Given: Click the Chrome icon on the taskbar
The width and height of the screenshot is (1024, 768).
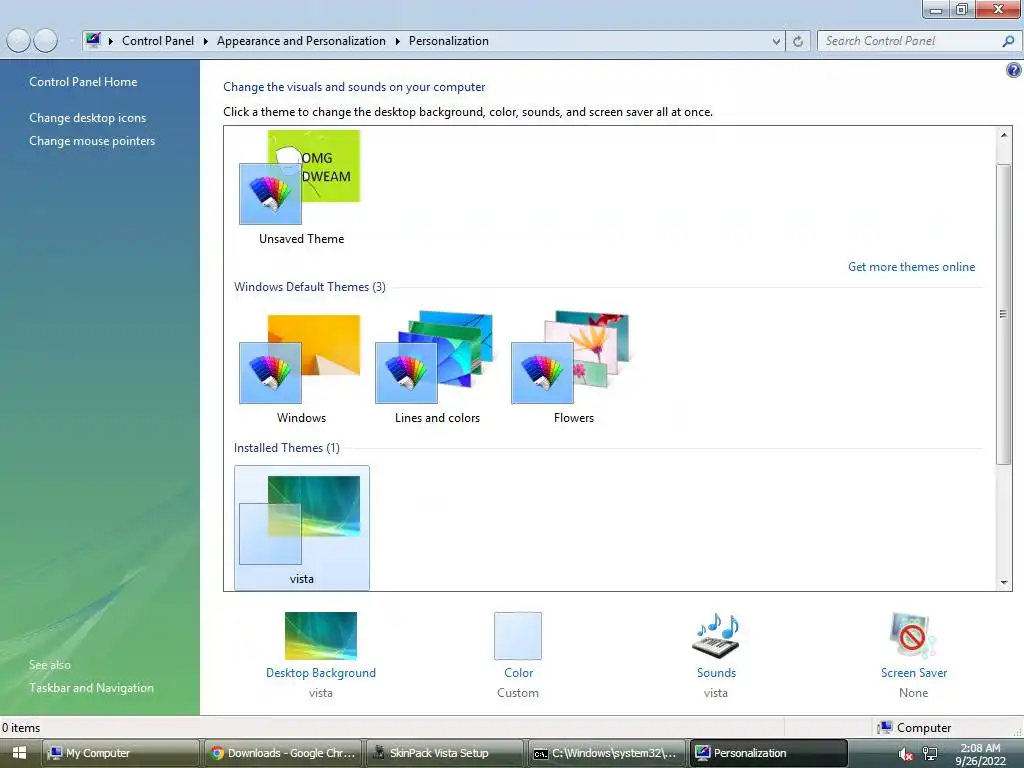Looking at the screenshot, I should click(217, 753).
